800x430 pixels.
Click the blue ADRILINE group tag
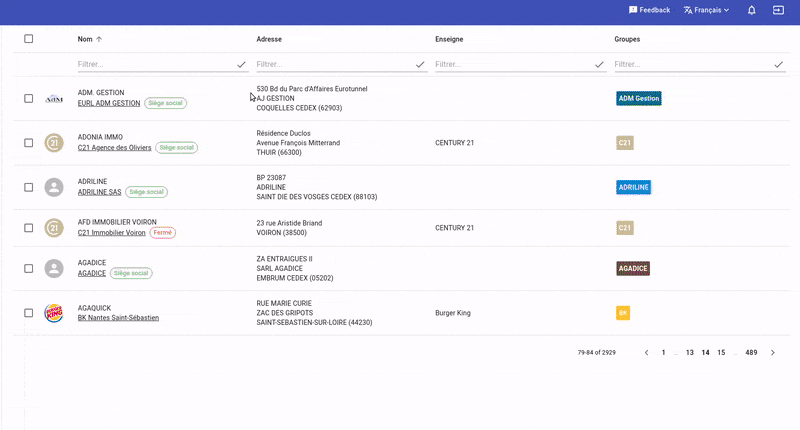pos(634,187)
